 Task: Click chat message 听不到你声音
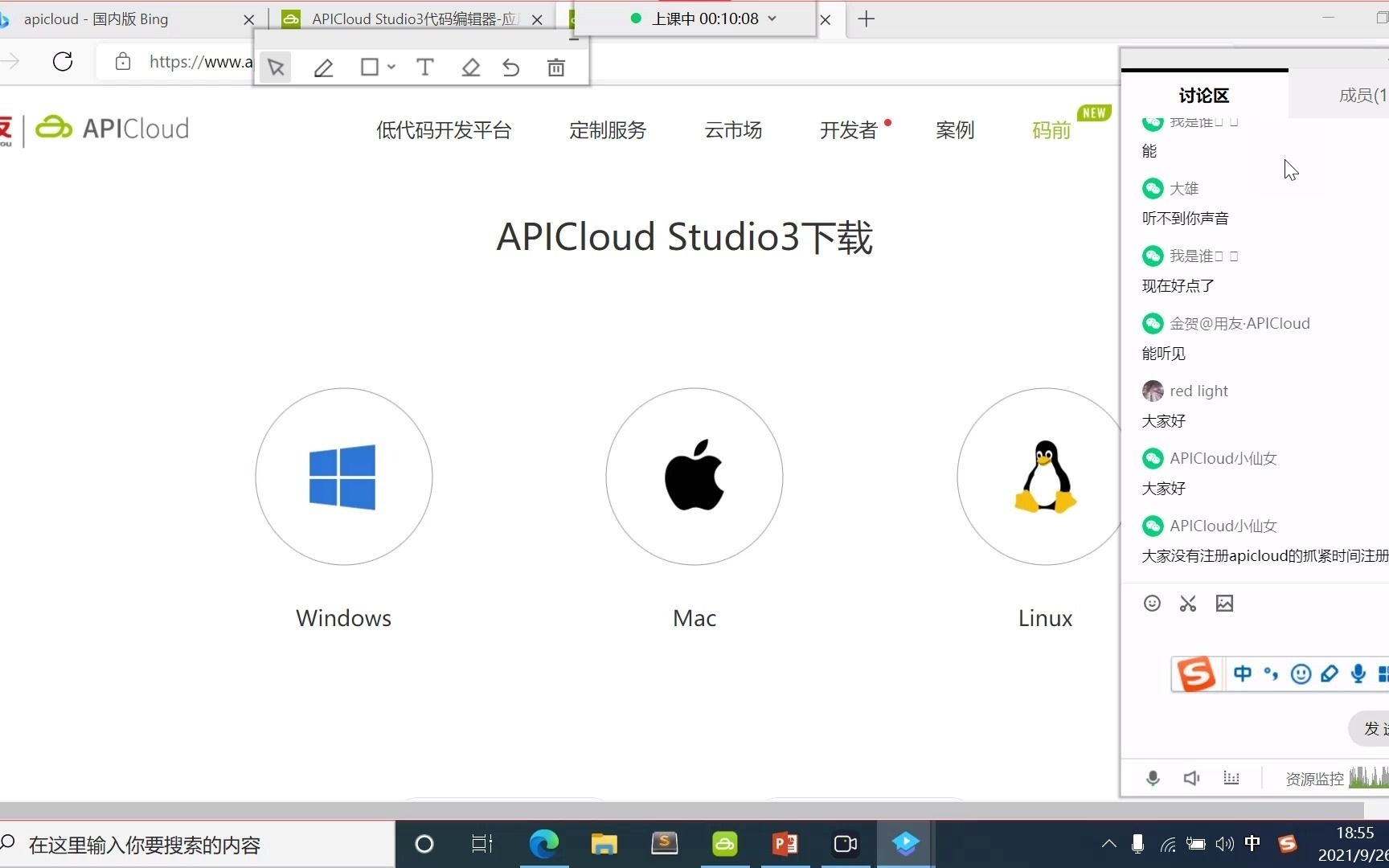[x=1186, y=219]
